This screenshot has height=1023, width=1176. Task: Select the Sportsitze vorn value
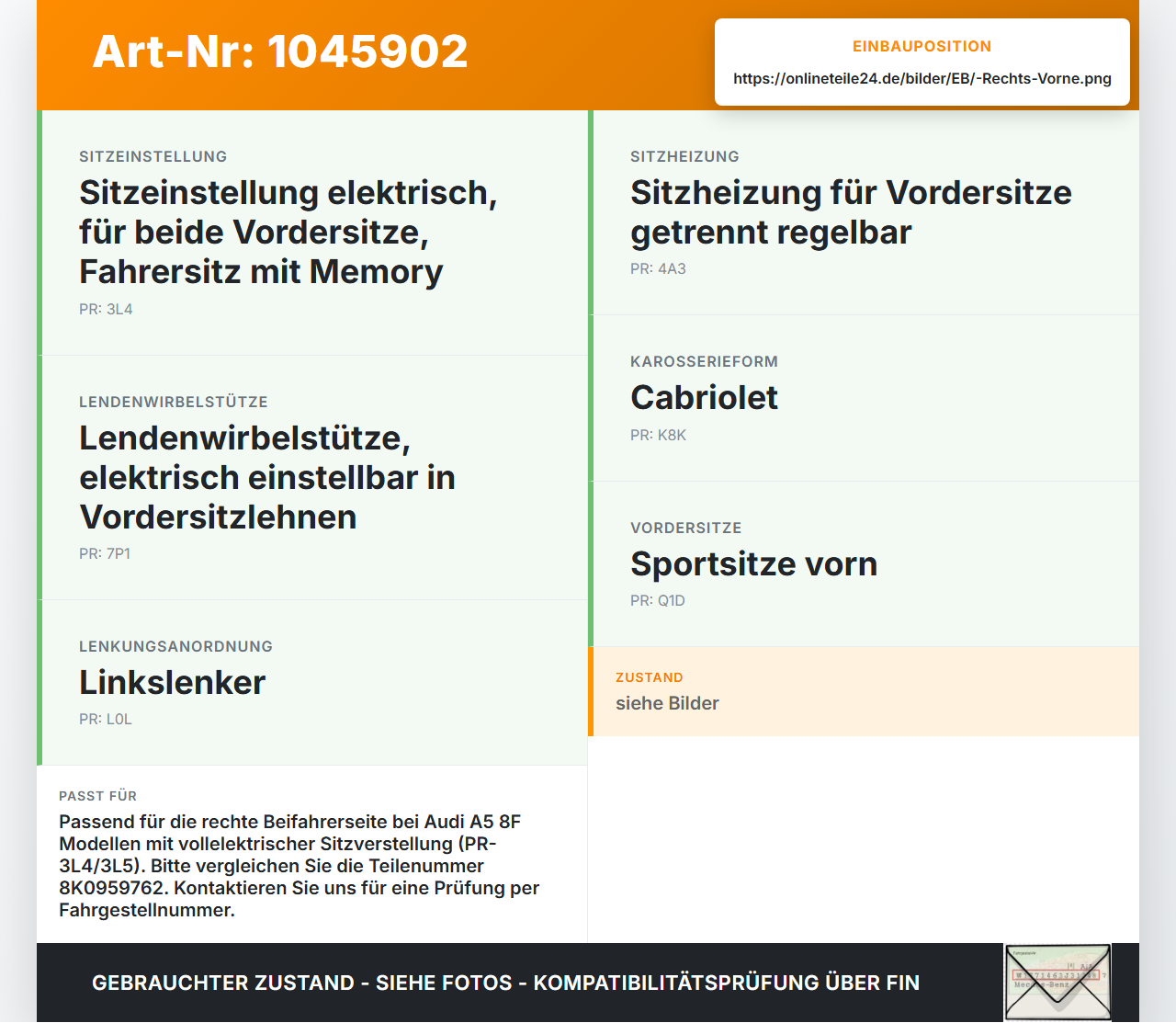[x=754, y=563]
